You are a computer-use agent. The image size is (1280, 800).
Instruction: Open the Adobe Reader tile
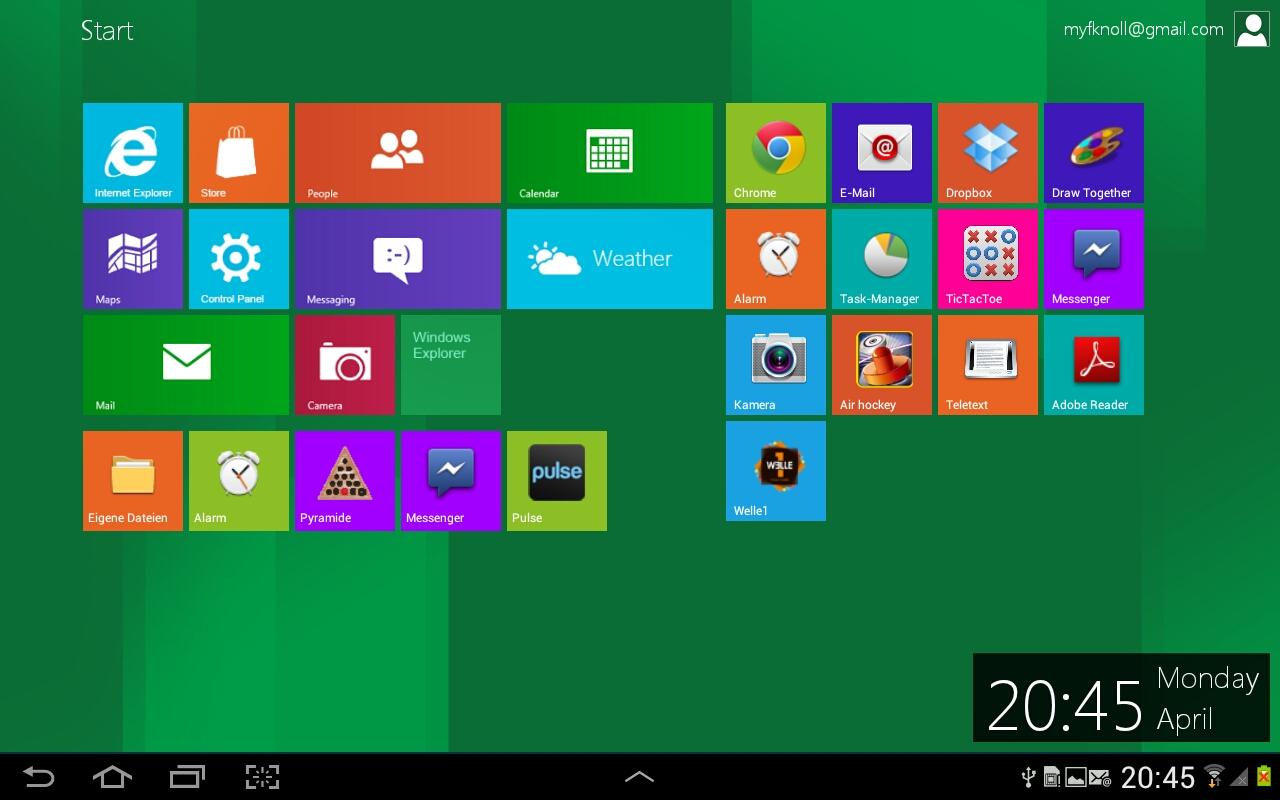pyautogui.click(x=1094, y=365)
